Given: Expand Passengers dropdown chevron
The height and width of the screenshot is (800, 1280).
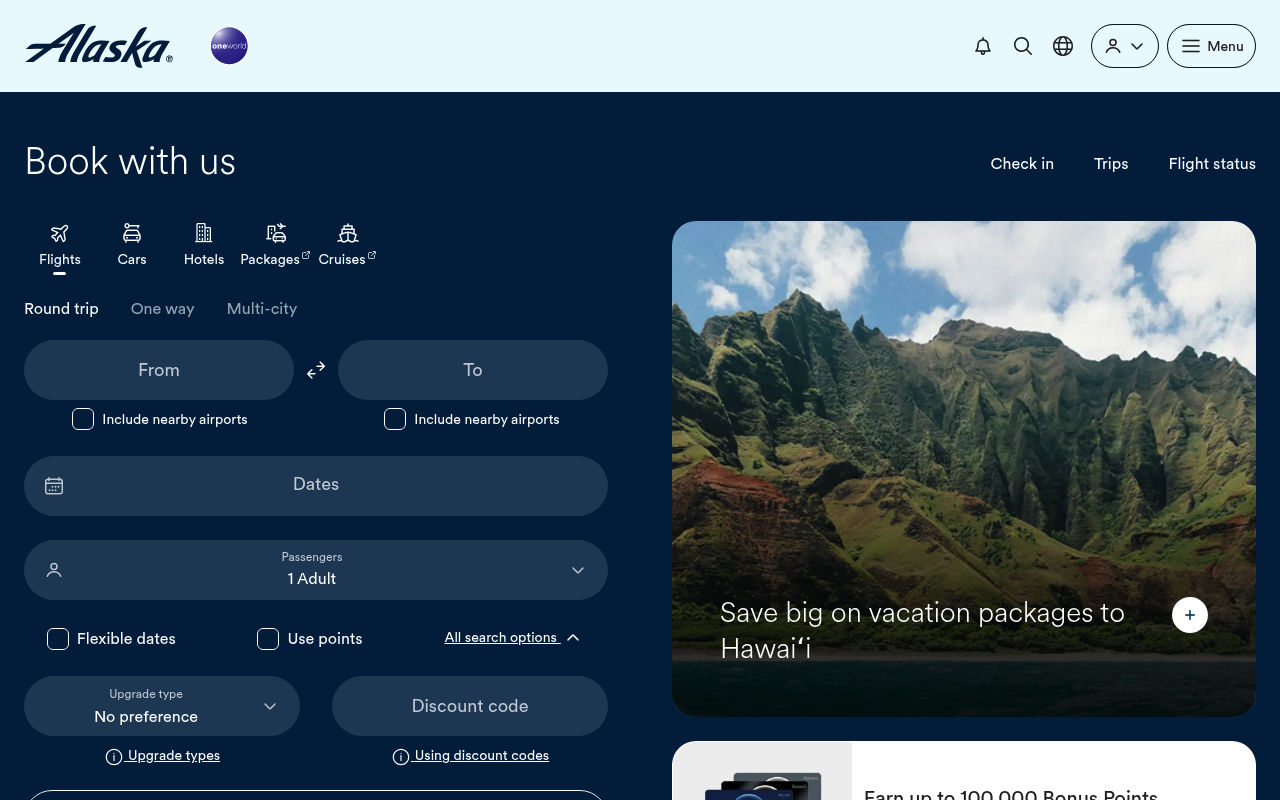Looking at the screenshot, I should click(x=578, y=570).
